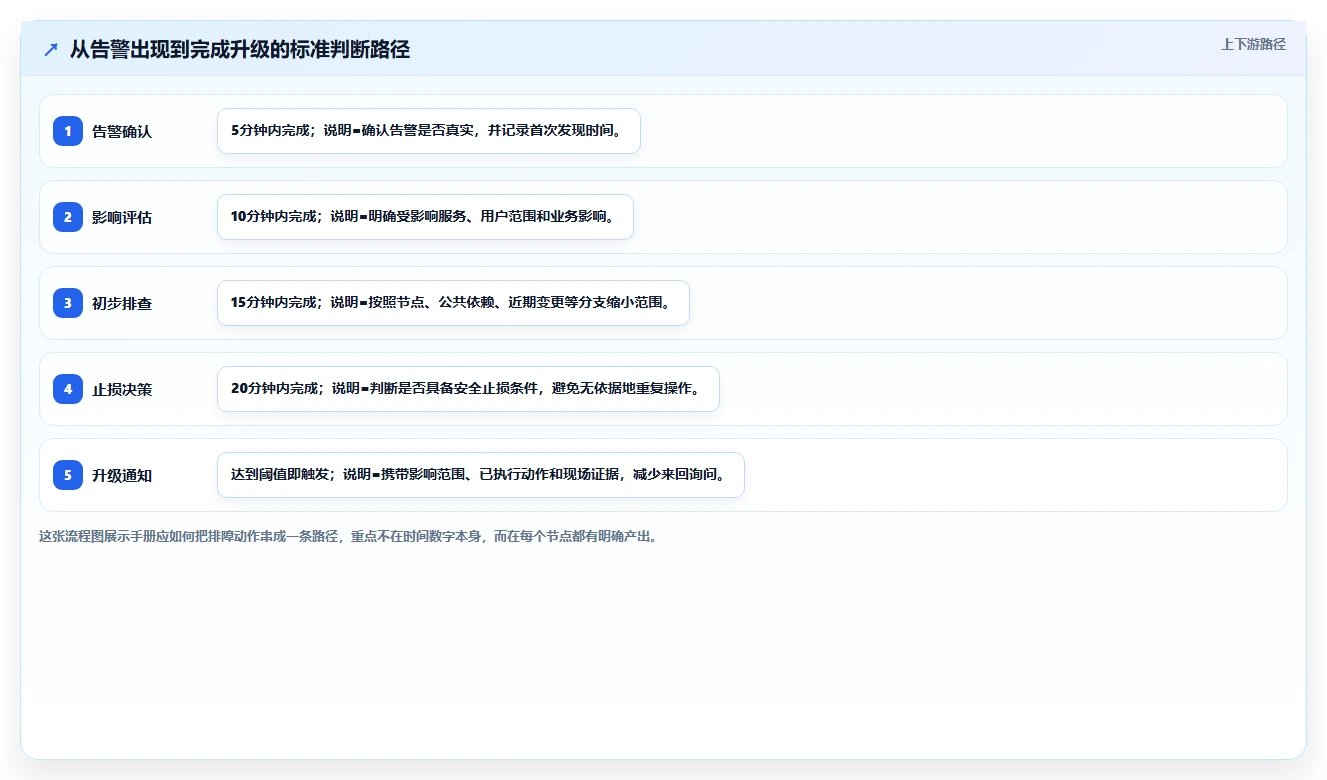1327x780 pixels.
Task: Click the 止损决策 step label
Action: coord(122,389)
